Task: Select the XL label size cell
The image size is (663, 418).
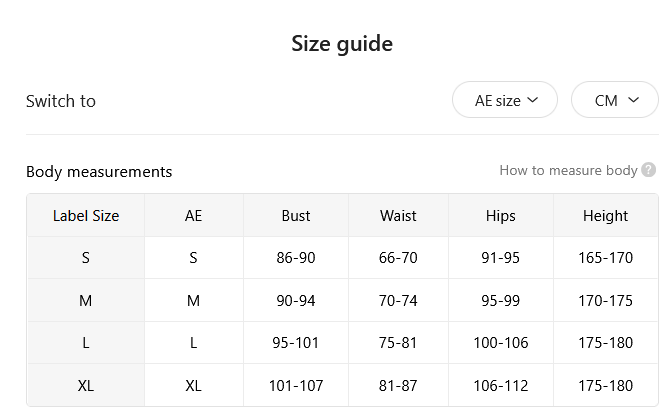Action: click(86, 385)
